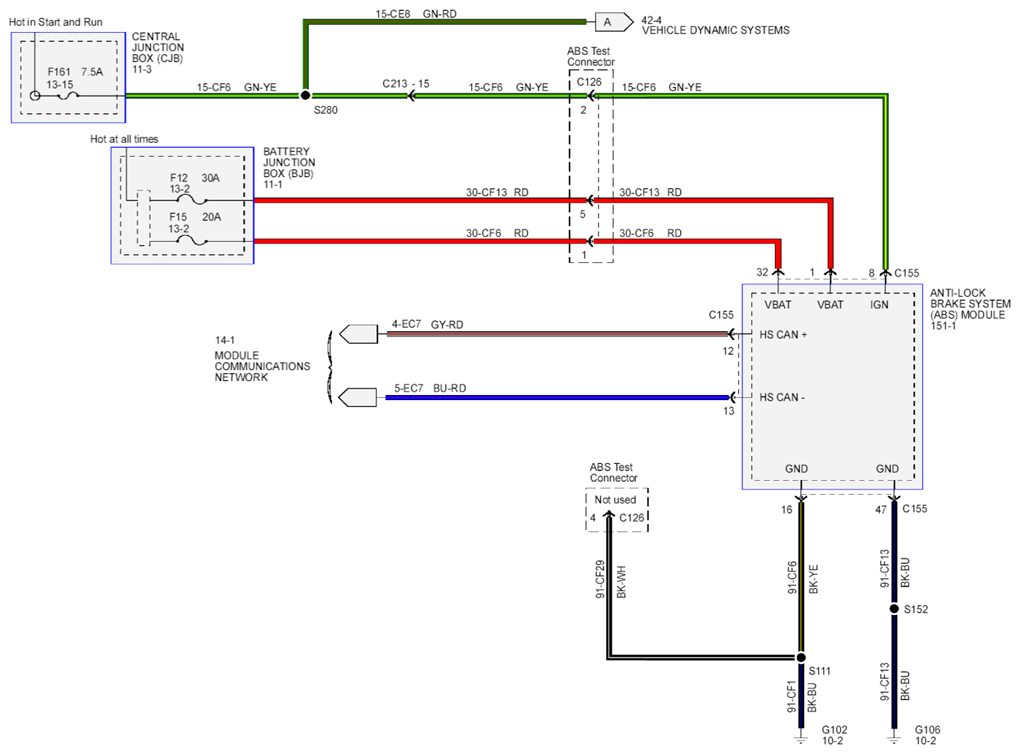1020x754 pixels.
Task: Click the S152 splice dot
Action: [x=894, y=609]
